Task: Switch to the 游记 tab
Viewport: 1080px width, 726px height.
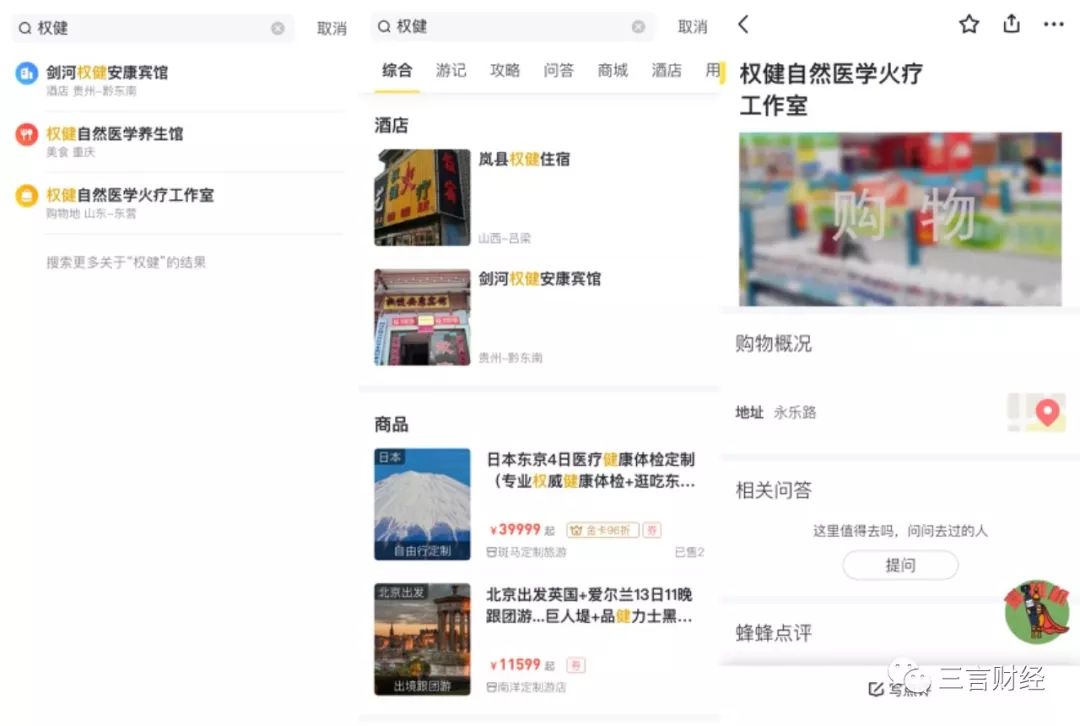Action: 450,70
